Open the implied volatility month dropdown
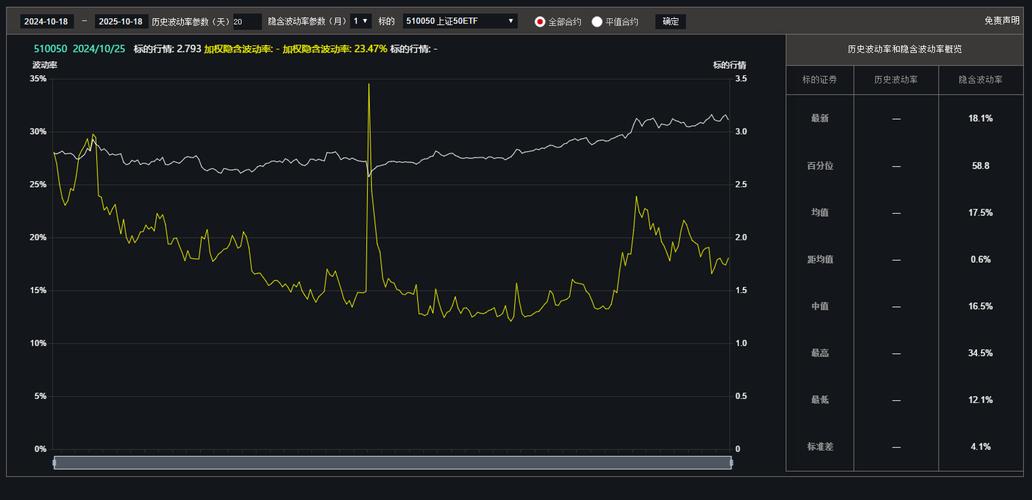Viewport: 1032px width, 500px height. click(361, 21)
